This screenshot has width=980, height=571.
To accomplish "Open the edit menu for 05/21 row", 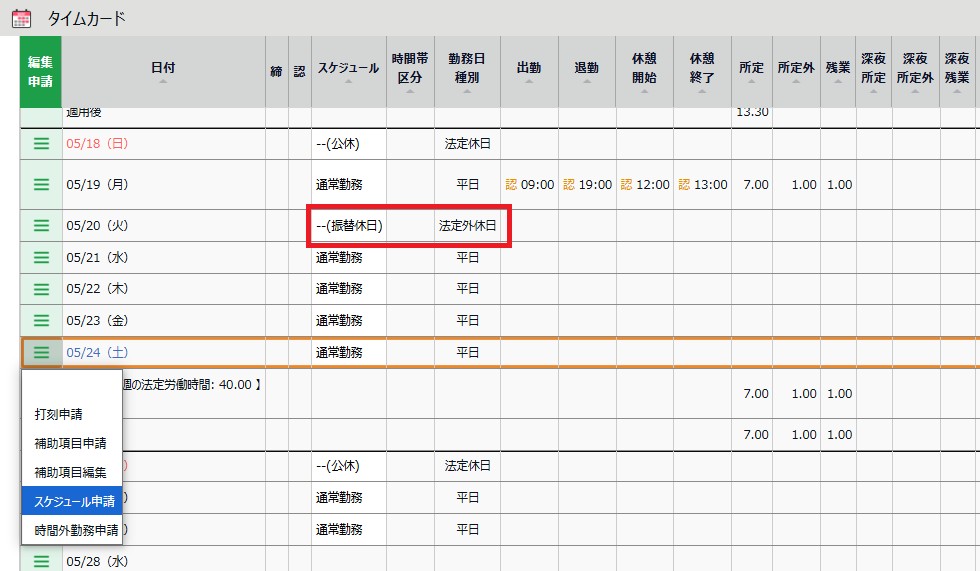I will point(41,258).
